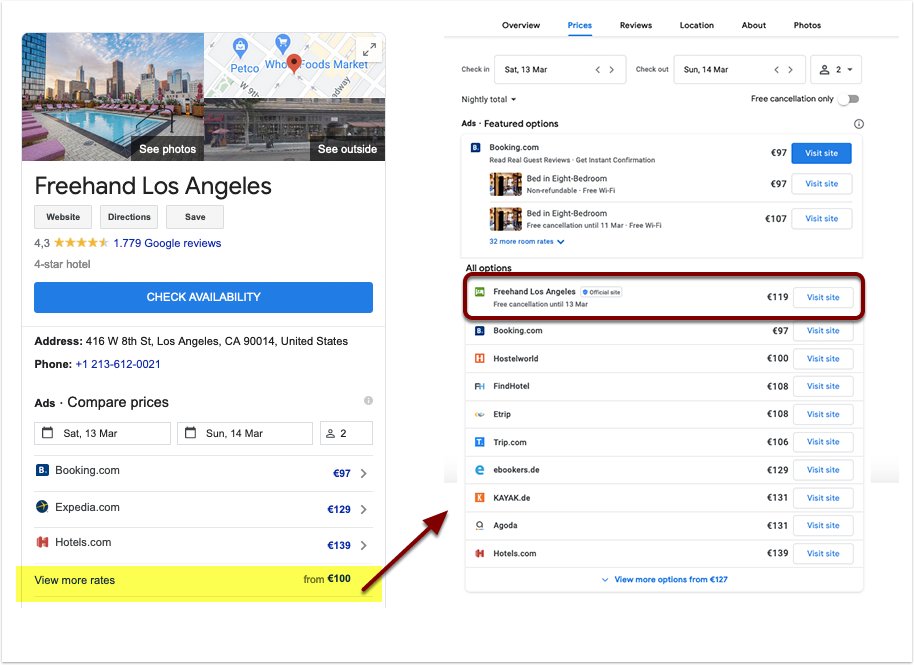Click the calendar icon beside Sat, 13 Mar
The width and height of the screenshot is (914, 665).
(48, 432)
